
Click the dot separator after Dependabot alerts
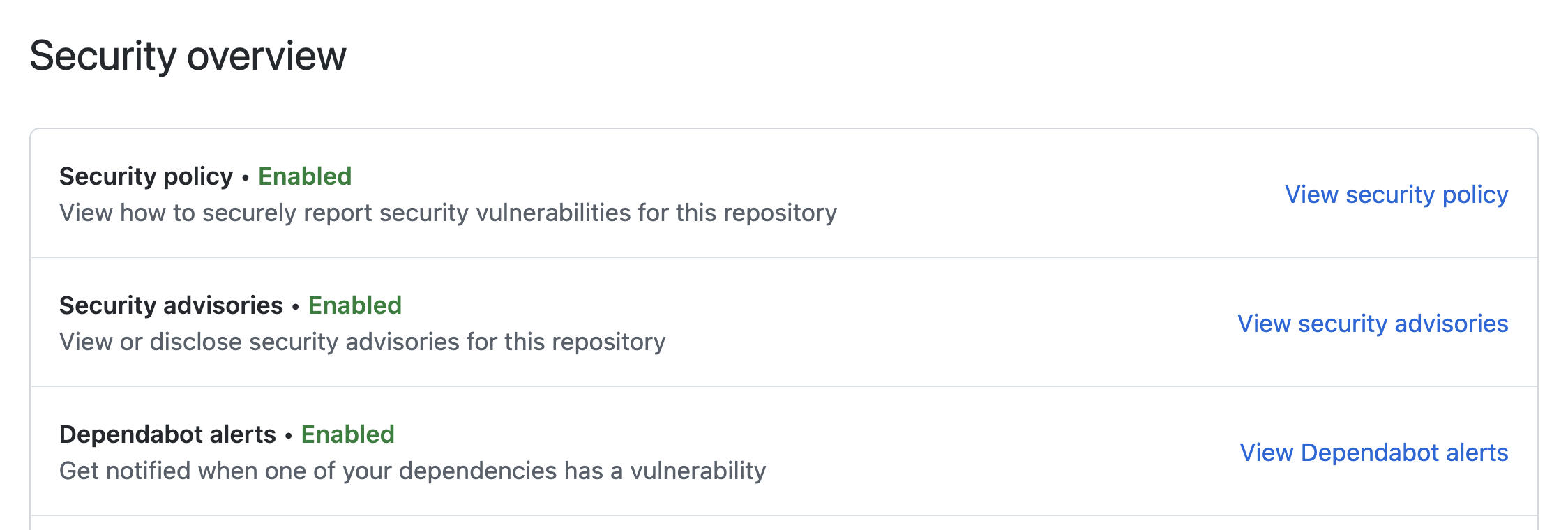(289, 436)
